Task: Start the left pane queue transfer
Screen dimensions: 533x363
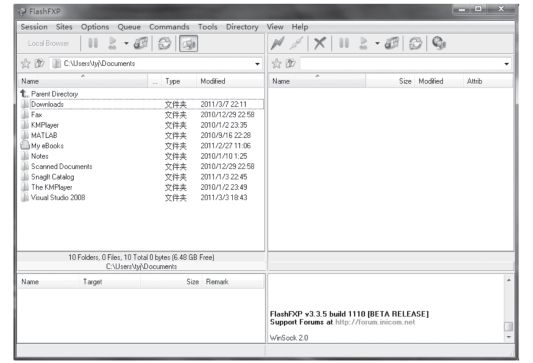Action: (112, 43)
